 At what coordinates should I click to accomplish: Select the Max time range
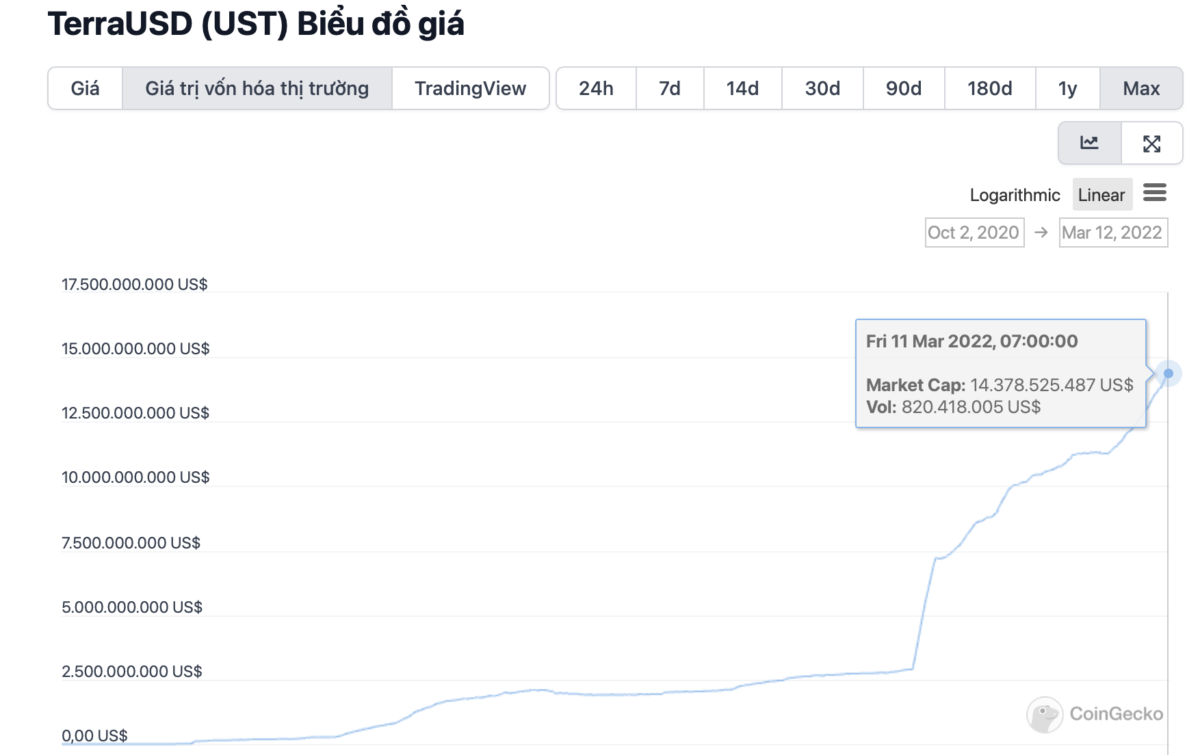(x=1141, y=88)
